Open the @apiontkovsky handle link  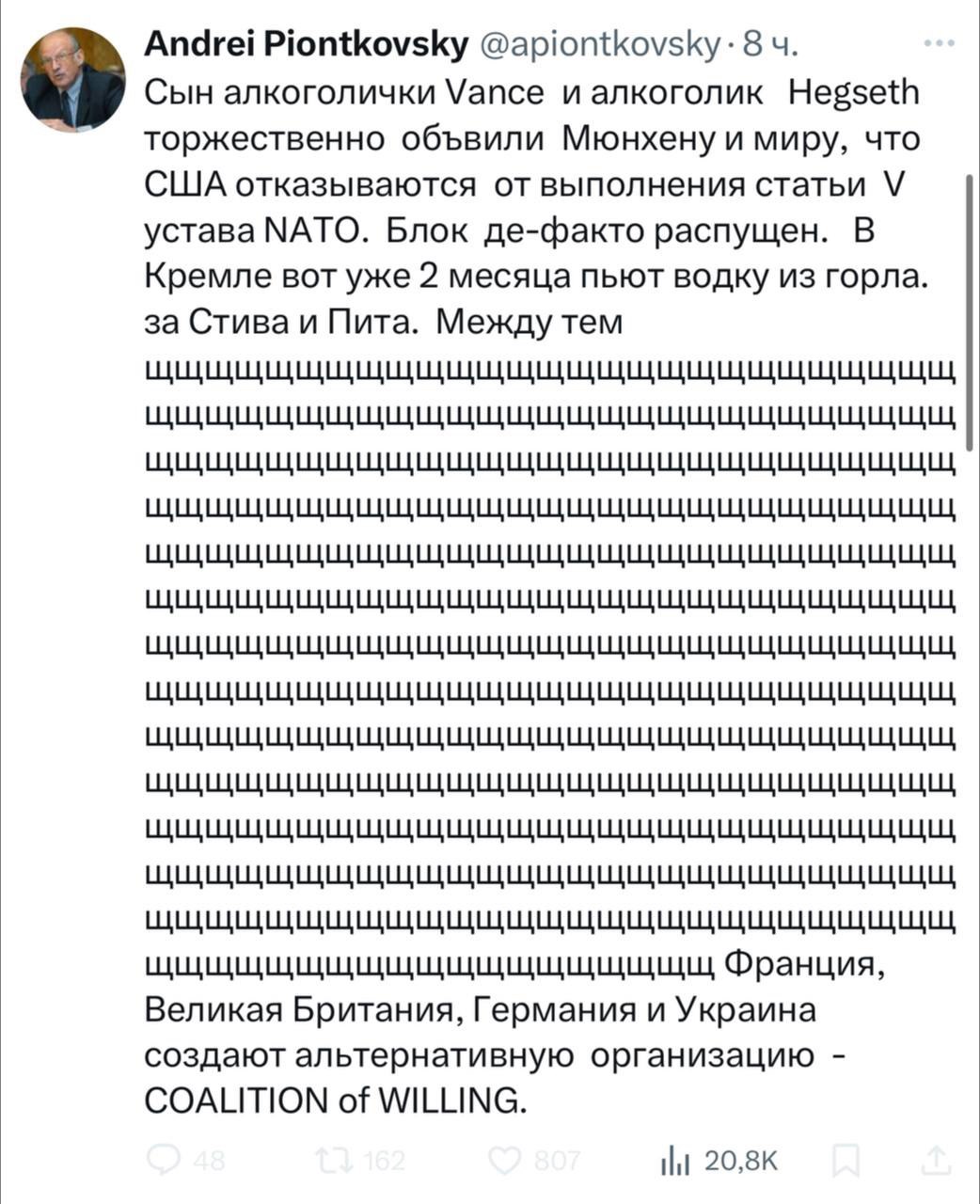pyautogui.click(x=600, y=45)
